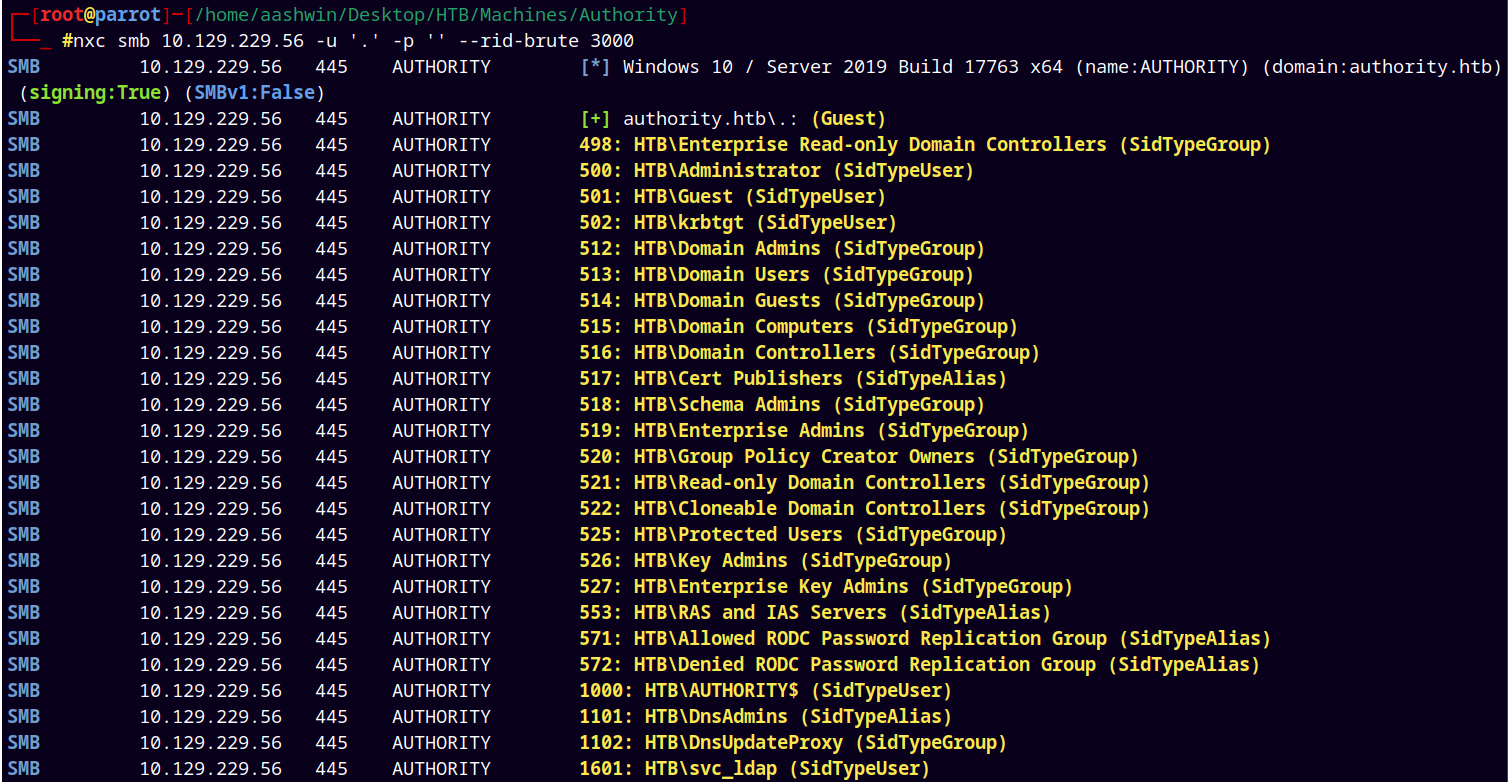Click the [+] success marker
The width and height of the screenshot is (1508, 782).
point(595,119)
